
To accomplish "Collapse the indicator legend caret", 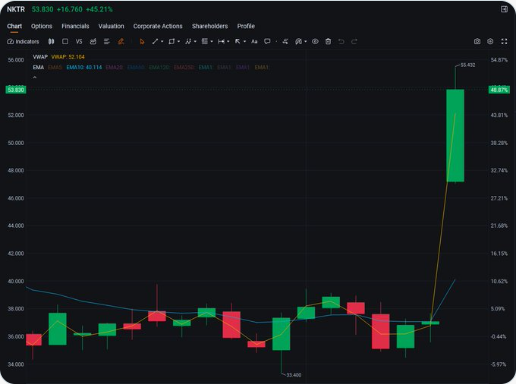I will pyautogui.click(x=35, y=77).
